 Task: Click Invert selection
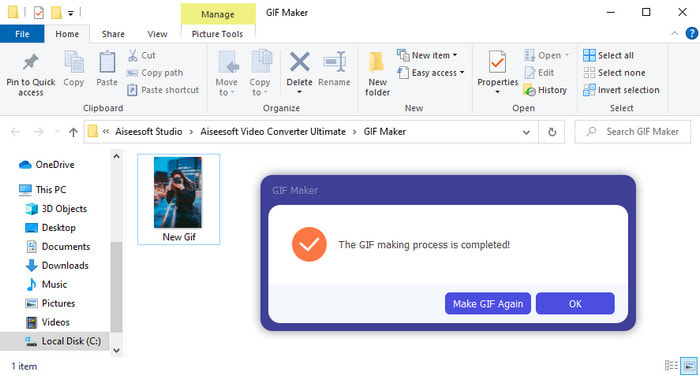621,90
